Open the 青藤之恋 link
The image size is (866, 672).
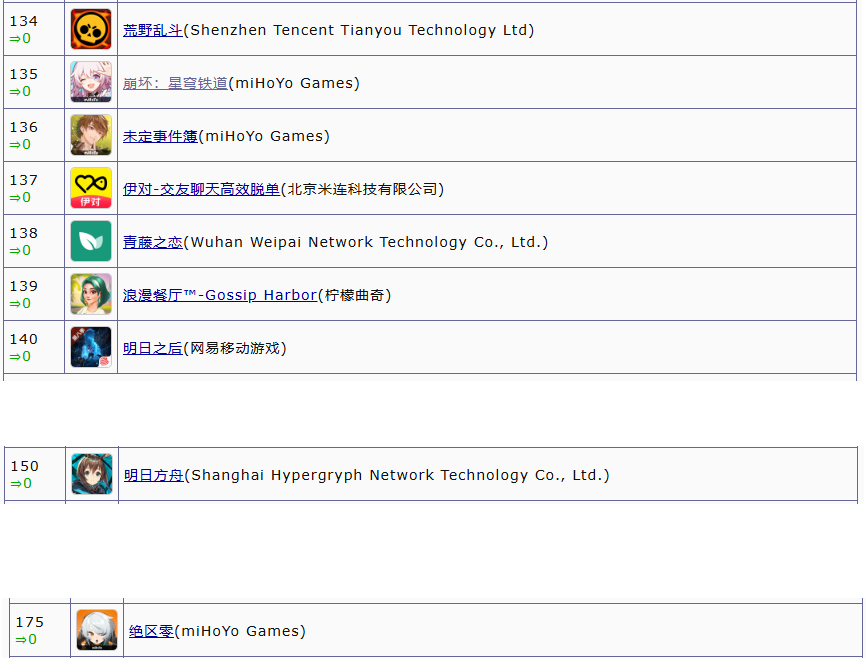[x=152, y=242]
